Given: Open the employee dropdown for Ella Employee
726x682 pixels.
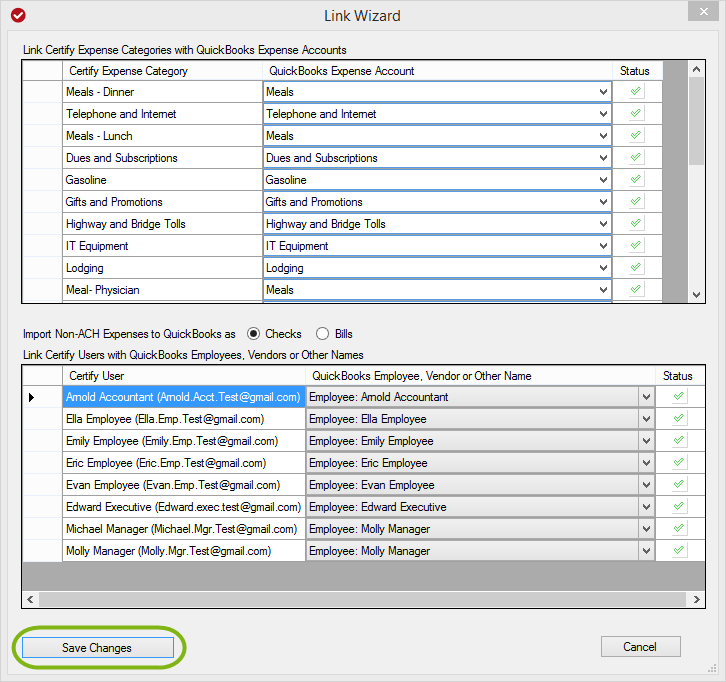Looking at the screenshot, I should [646, 419].
